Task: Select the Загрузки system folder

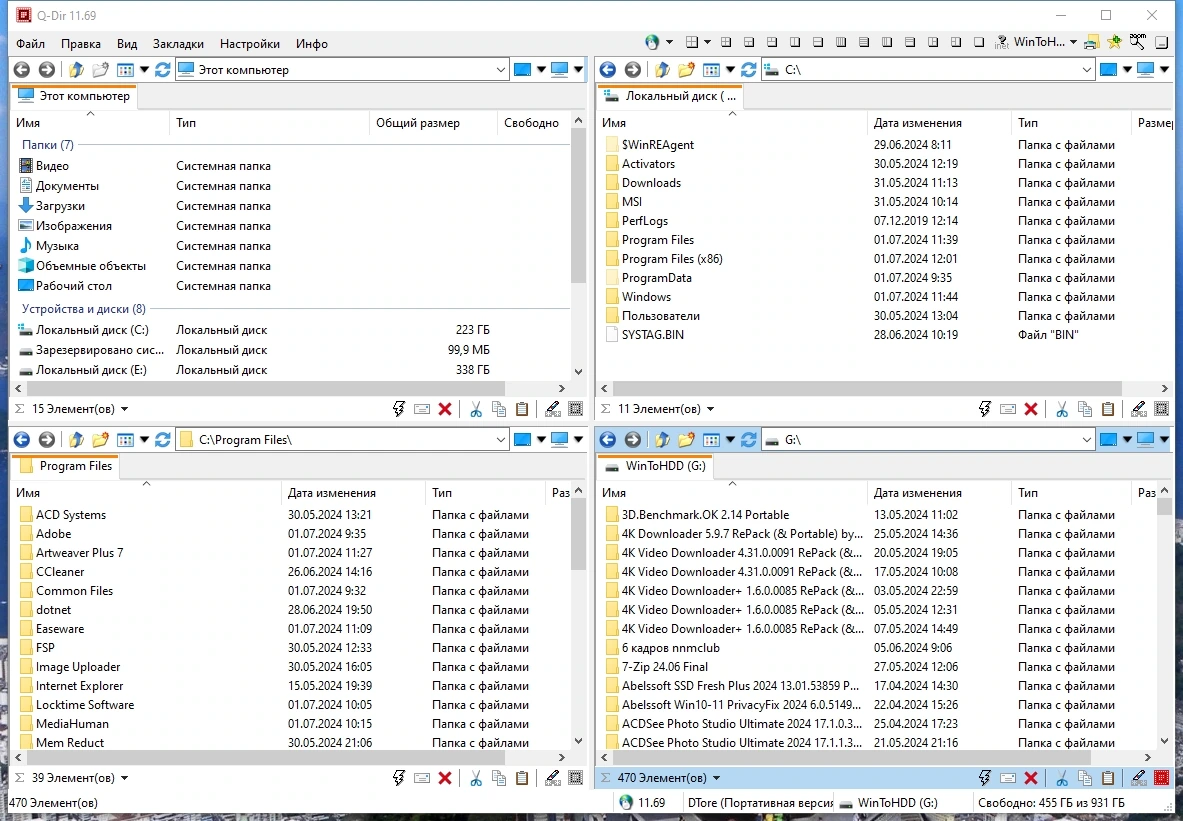Action: 291,206
